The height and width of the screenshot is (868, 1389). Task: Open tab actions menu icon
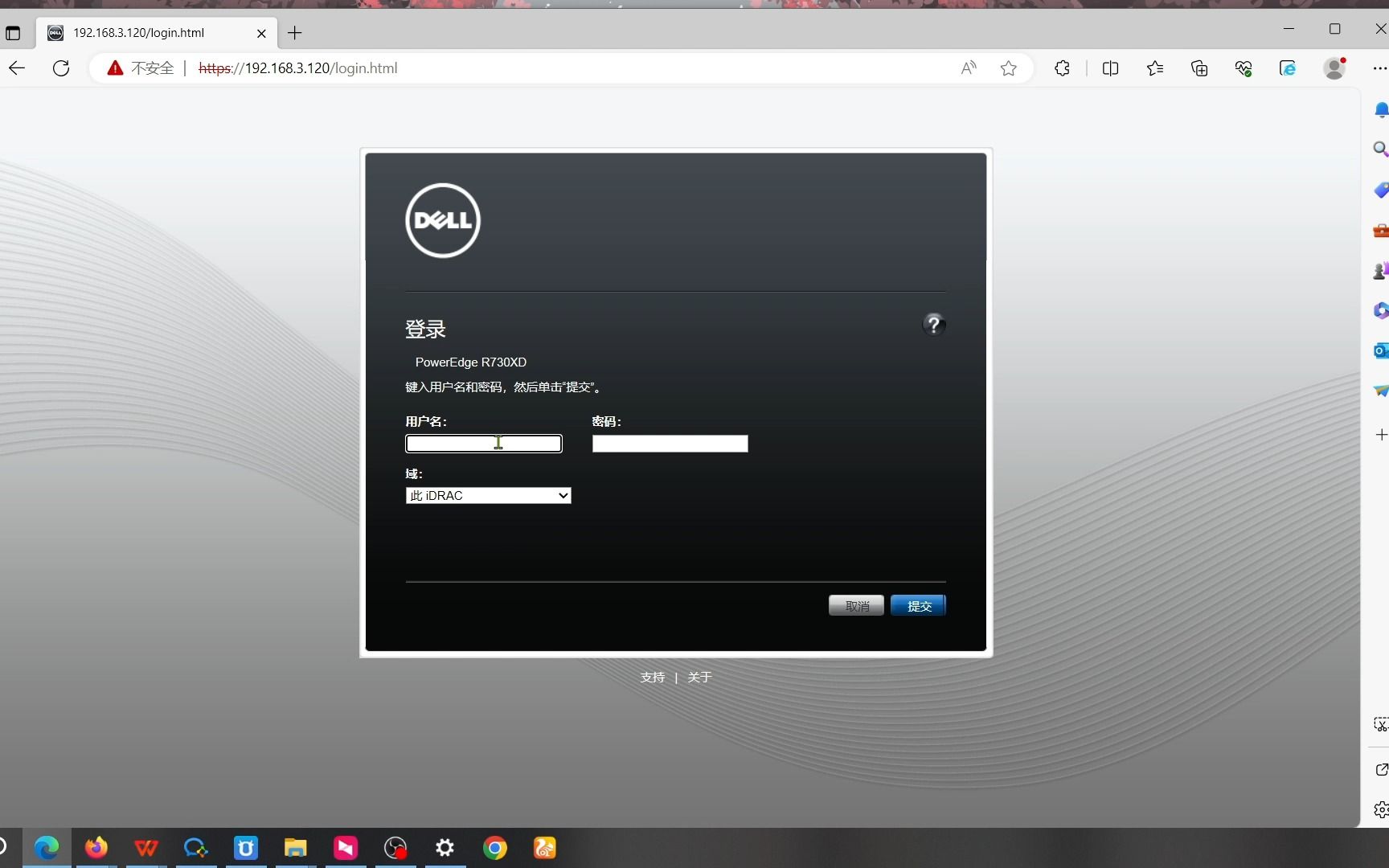pyautogui.click(x=13, y=33)
